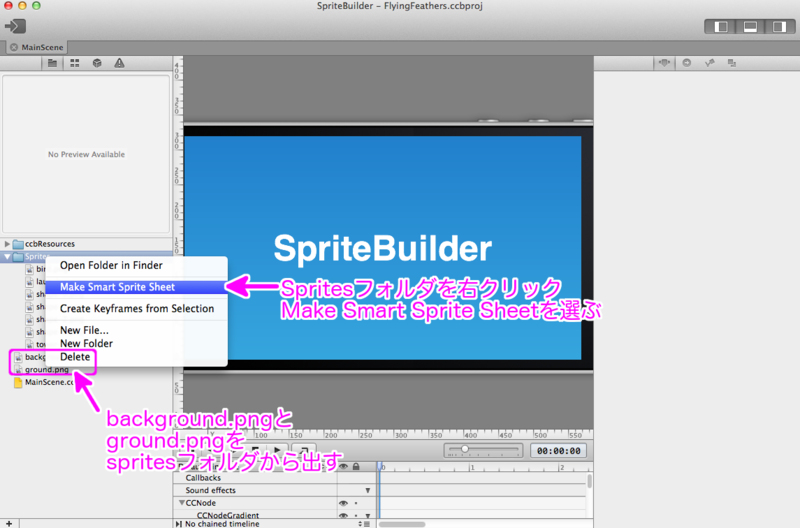800x528 pixels.
Task: Click the chained timeline skip icon
Action: (178, 524)
